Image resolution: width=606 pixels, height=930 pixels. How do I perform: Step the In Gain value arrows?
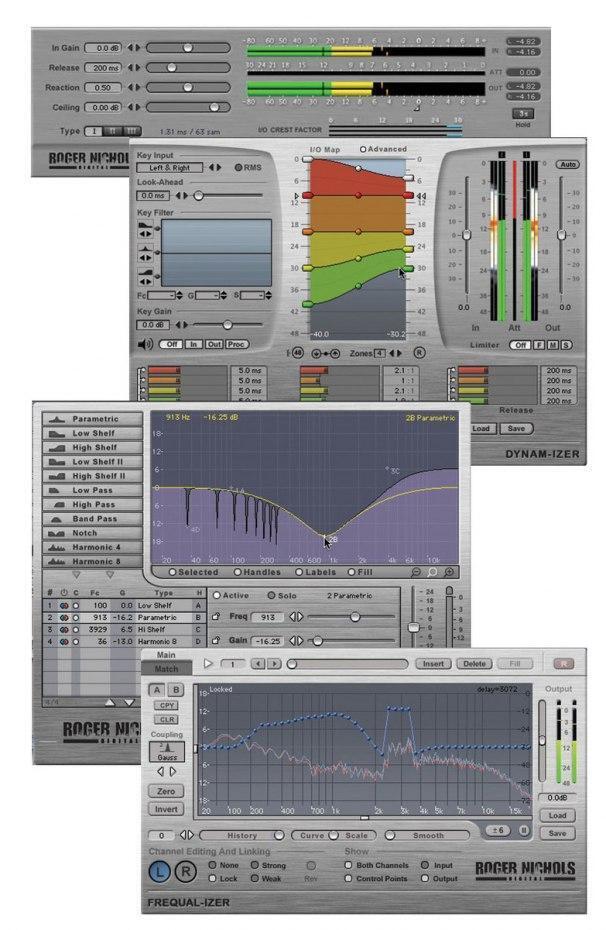135,47
